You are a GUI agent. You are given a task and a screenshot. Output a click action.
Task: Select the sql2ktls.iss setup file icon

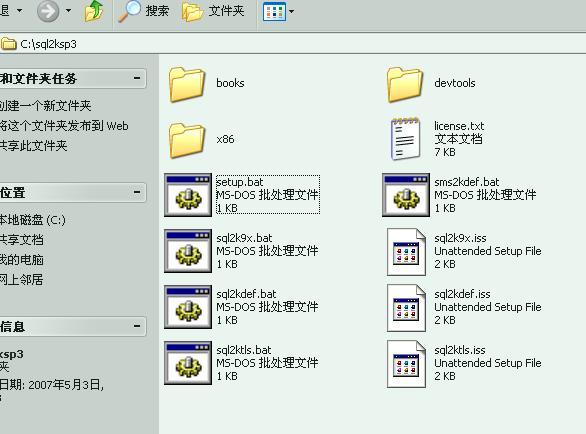coord(406,364)
